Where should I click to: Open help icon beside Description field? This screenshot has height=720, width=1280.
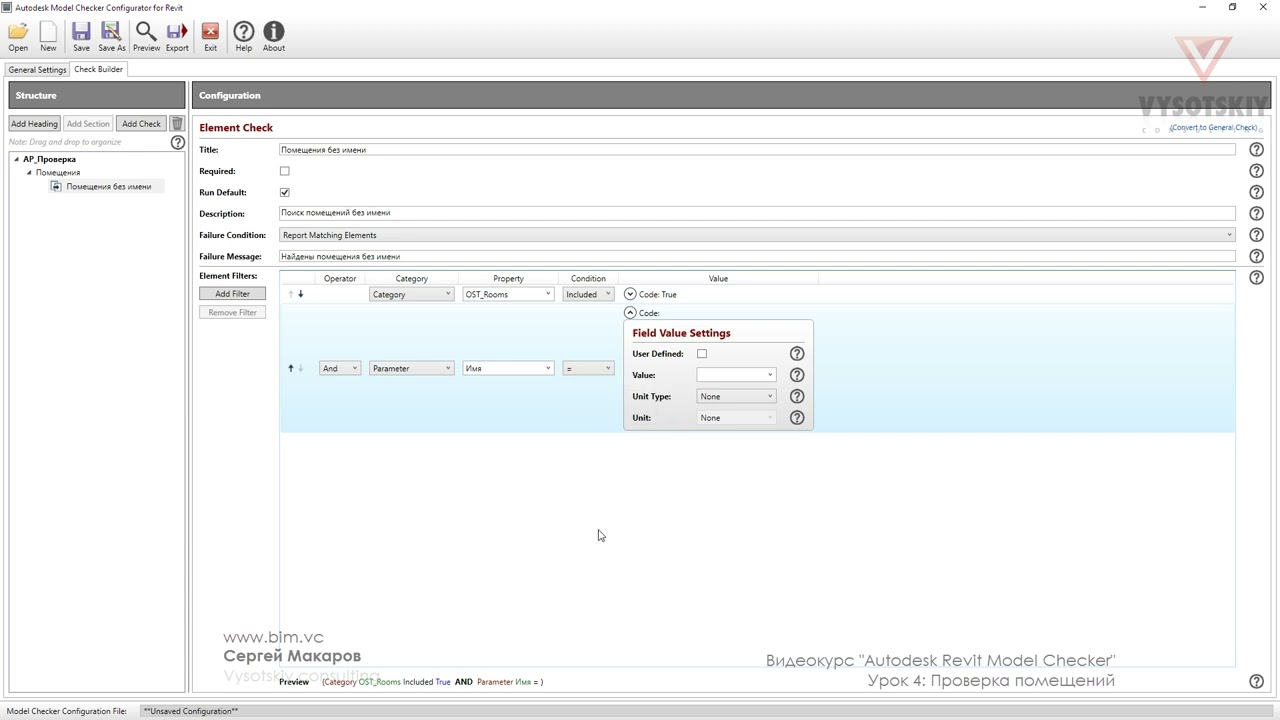click(1256, 213)
